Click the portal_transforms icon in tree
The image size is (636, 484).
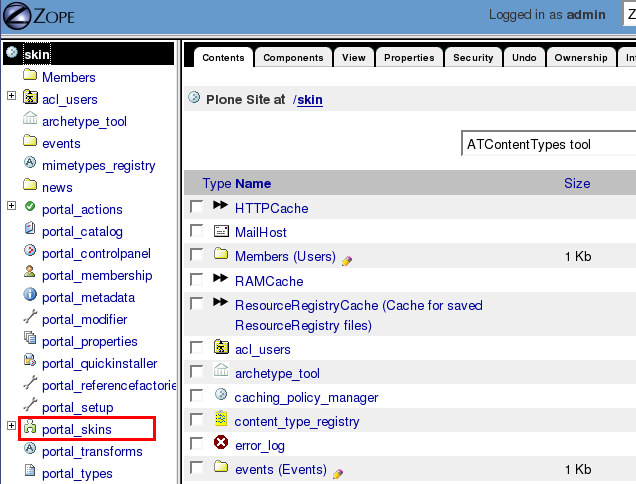30,449
